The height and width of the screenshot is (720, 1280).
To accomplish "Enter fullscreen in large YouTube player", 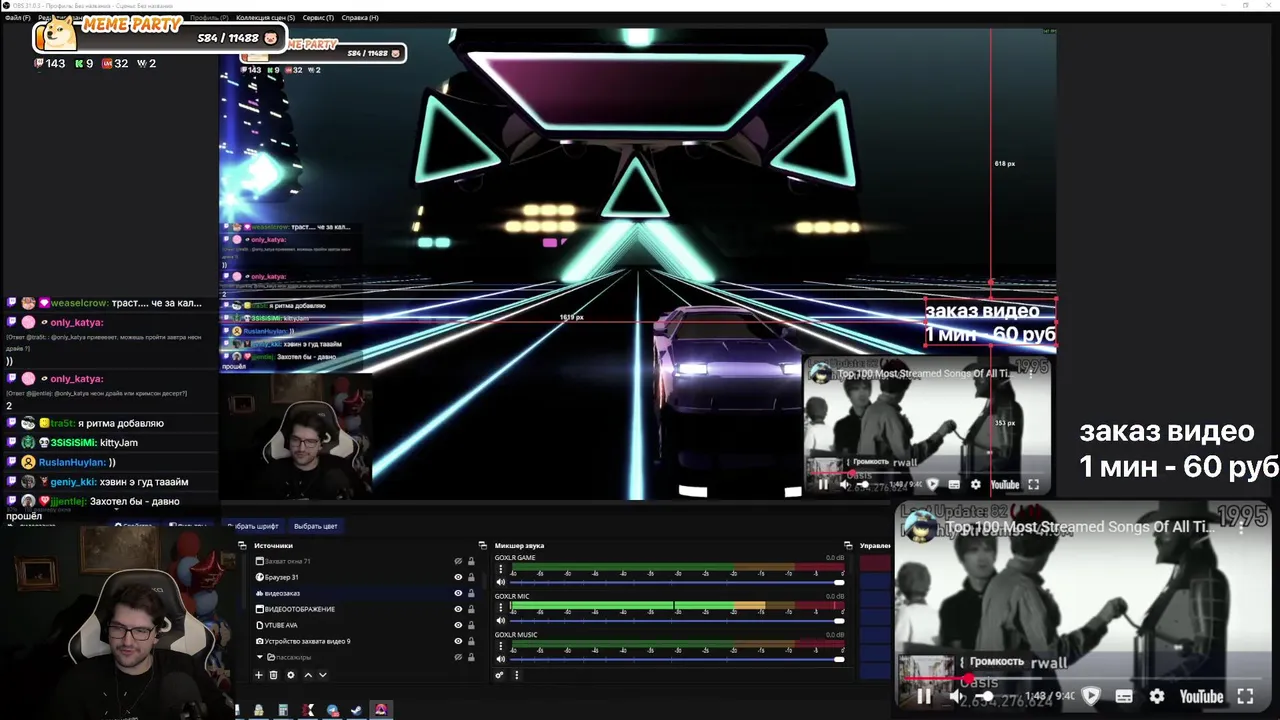I will point(1245,696).
